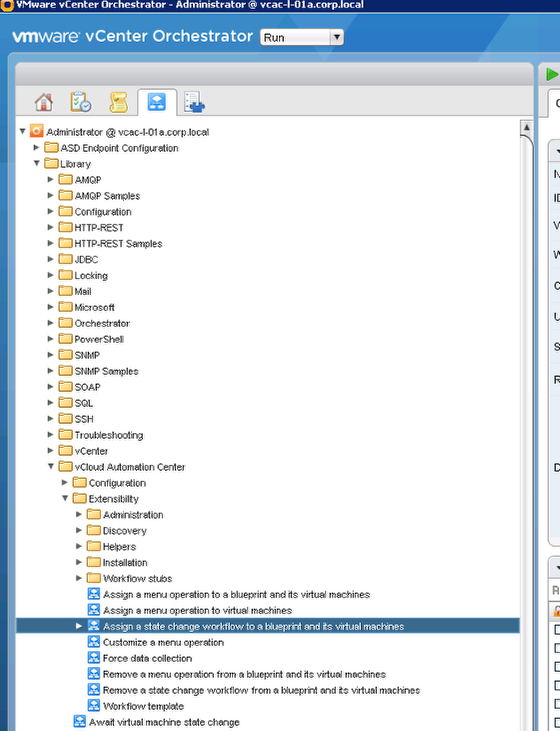
Task: Select Remove a menu operation from a blueprint workflow
Action: click(x=244, y=674)
